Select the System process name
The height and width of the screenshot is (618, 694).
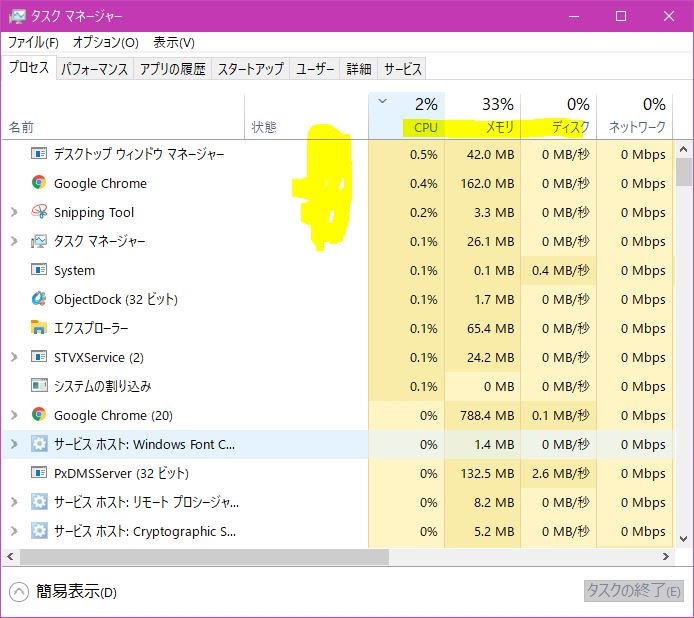(74, 270)
